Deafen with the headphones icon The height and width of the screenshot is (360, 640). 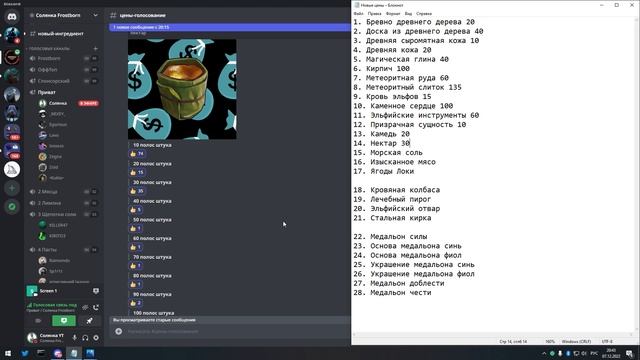[x=85, y=338]
